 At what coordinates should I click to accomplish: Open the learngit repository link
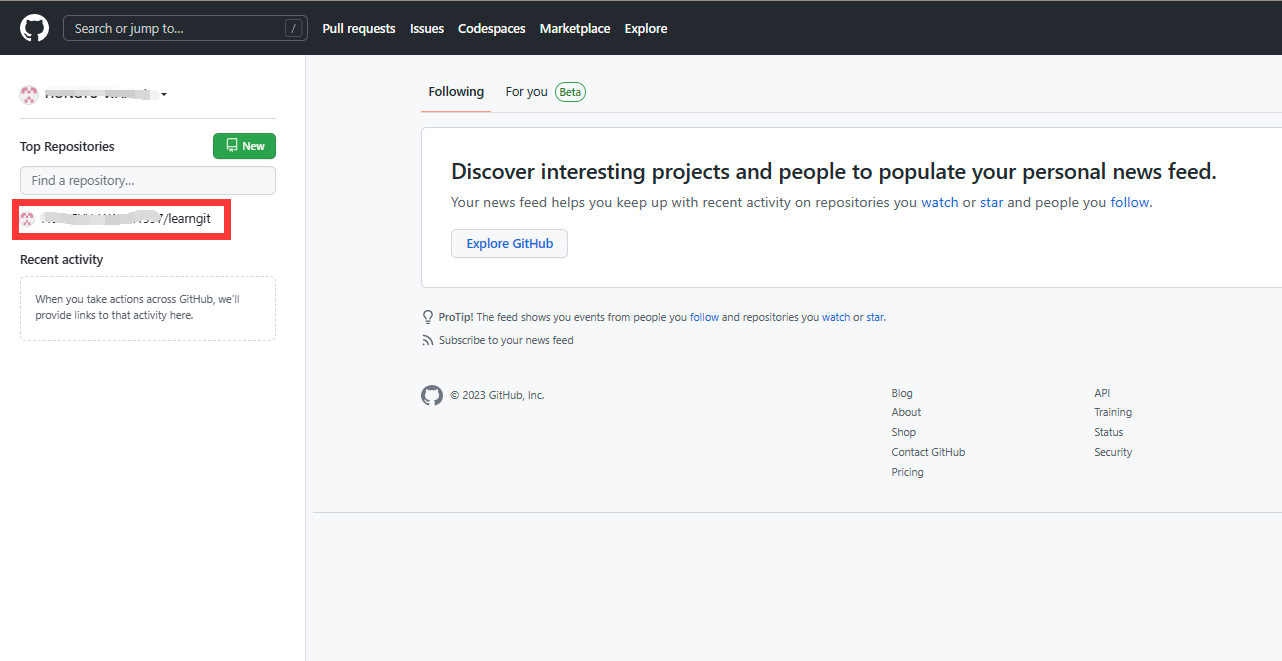click(x=126, y=219)
